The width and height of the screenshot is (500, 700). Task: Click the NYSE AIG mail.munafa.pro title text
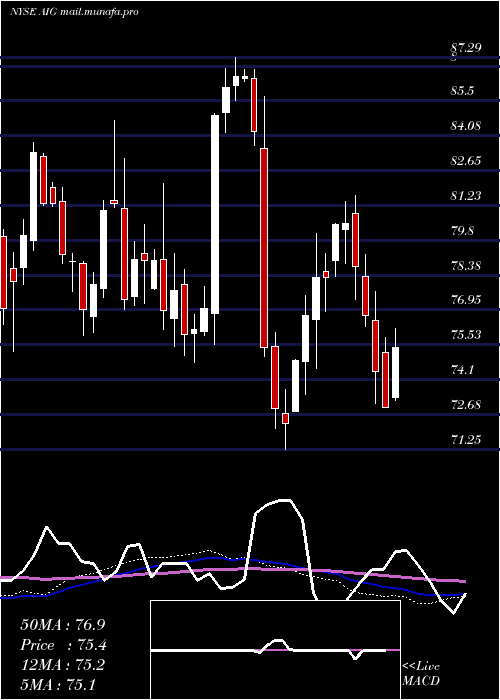coord(74,12)
